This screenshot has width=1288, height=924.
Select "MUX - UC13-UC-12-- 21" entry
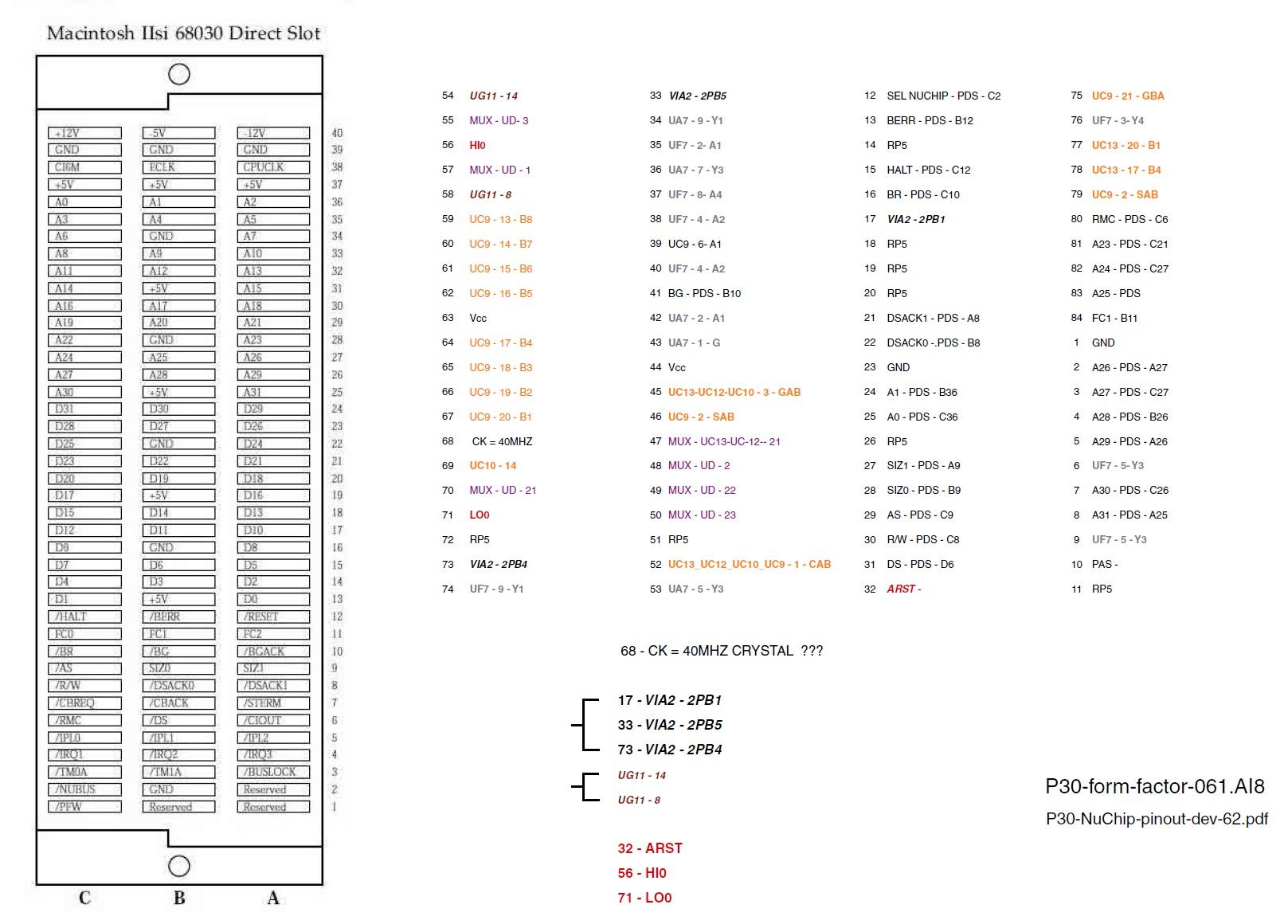tap(724, 441)
